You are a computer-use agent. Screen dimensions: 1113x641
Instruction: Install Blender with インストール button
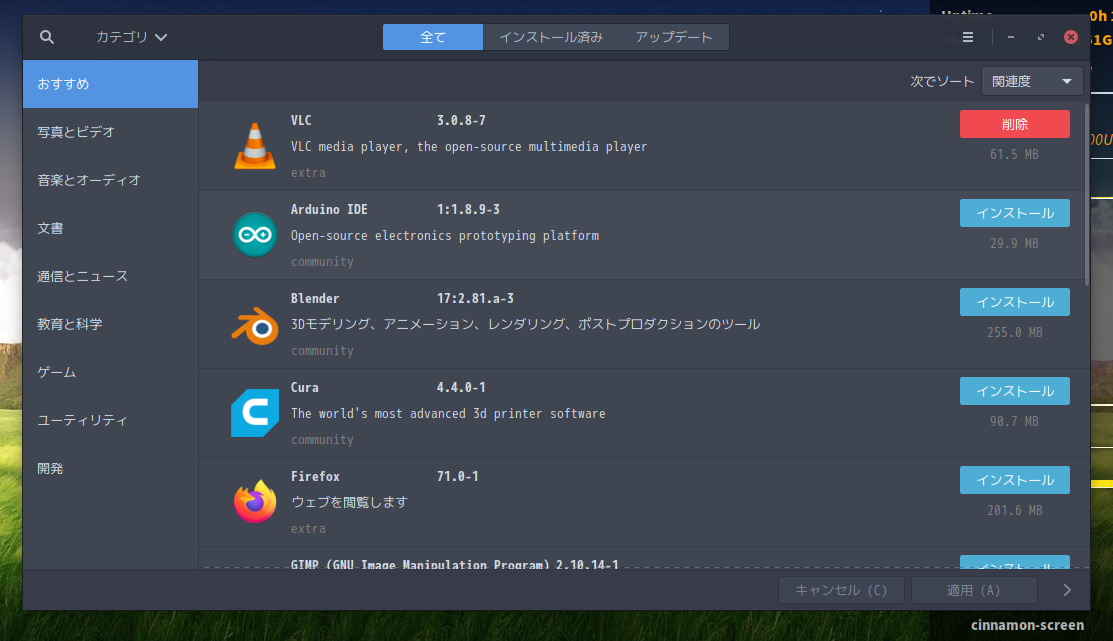coord(1014,302)
